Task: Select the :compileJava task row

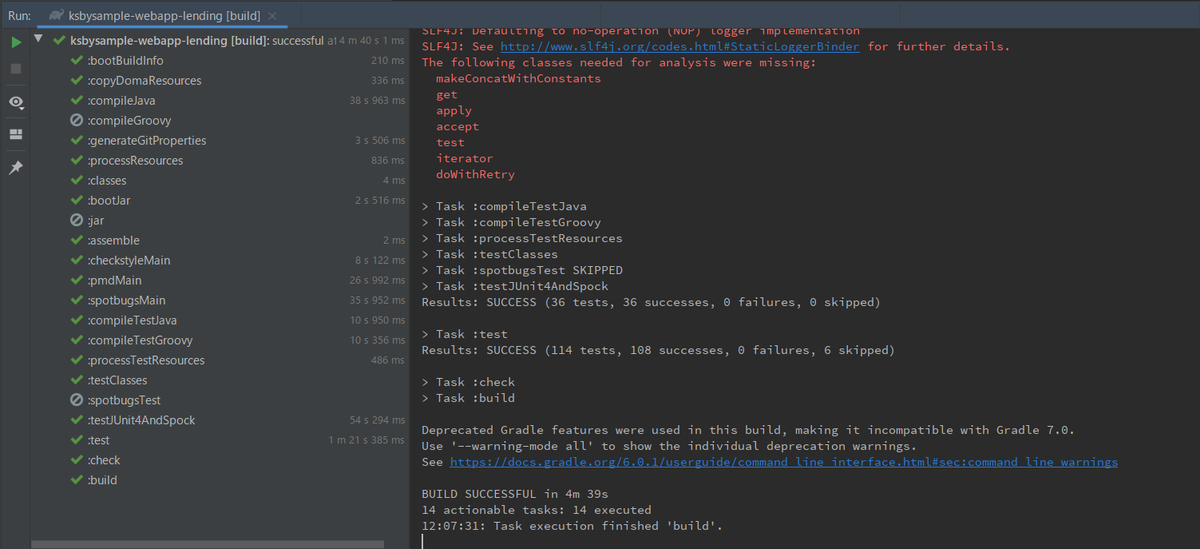Action: pos(220,100)
